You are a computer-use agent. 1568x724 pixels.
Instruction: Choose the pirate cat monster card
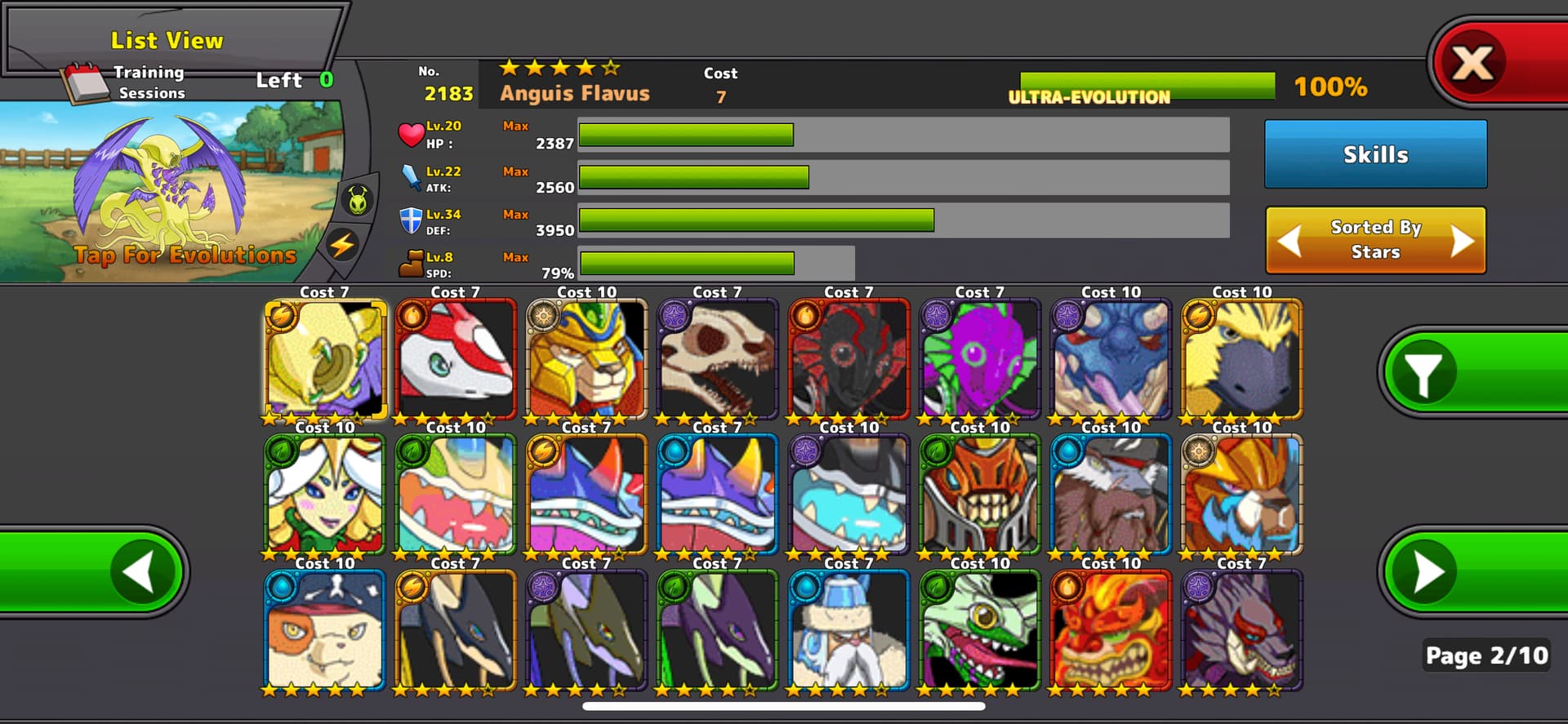(x=324, y=631)
